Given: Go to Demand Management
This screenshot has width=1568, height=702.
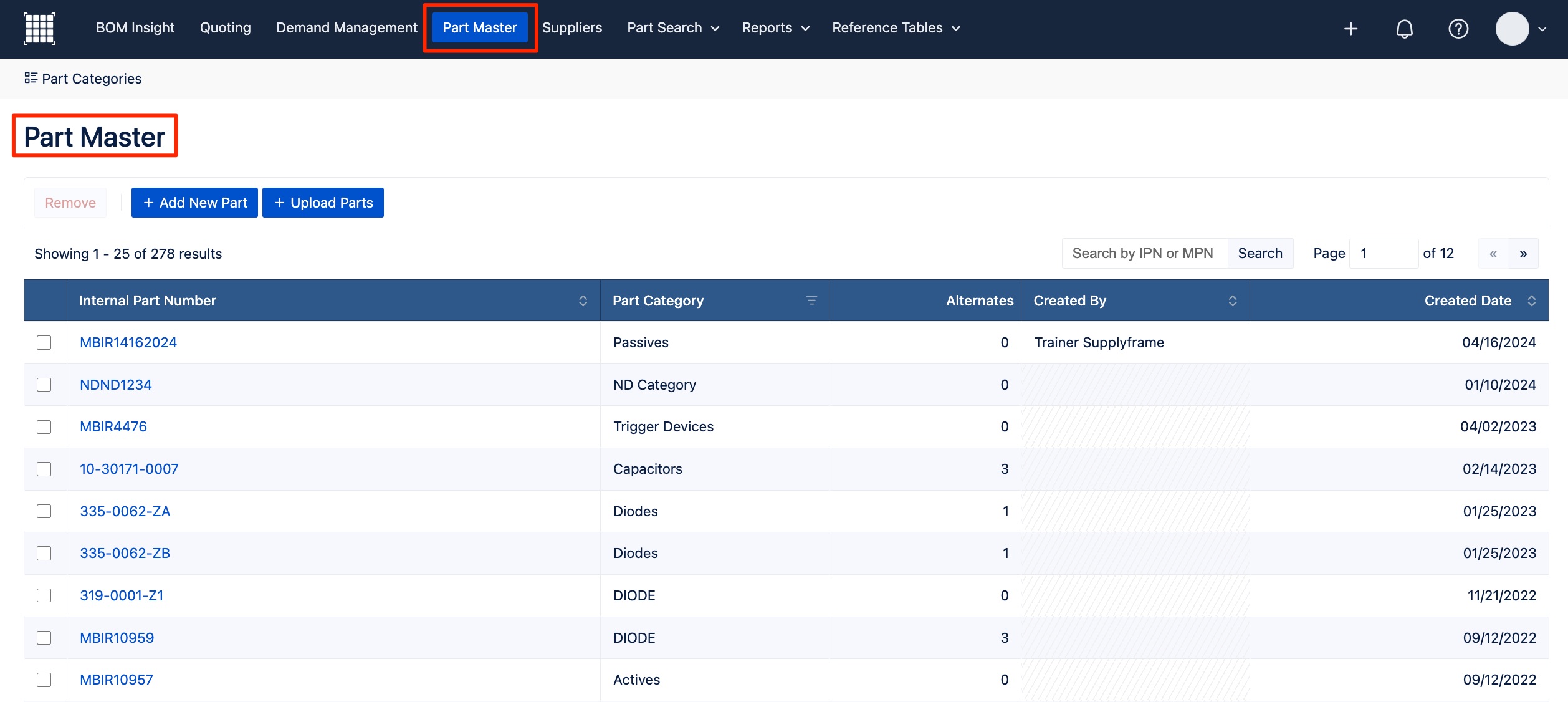Looking at the screenshot, I should [347, 28].
